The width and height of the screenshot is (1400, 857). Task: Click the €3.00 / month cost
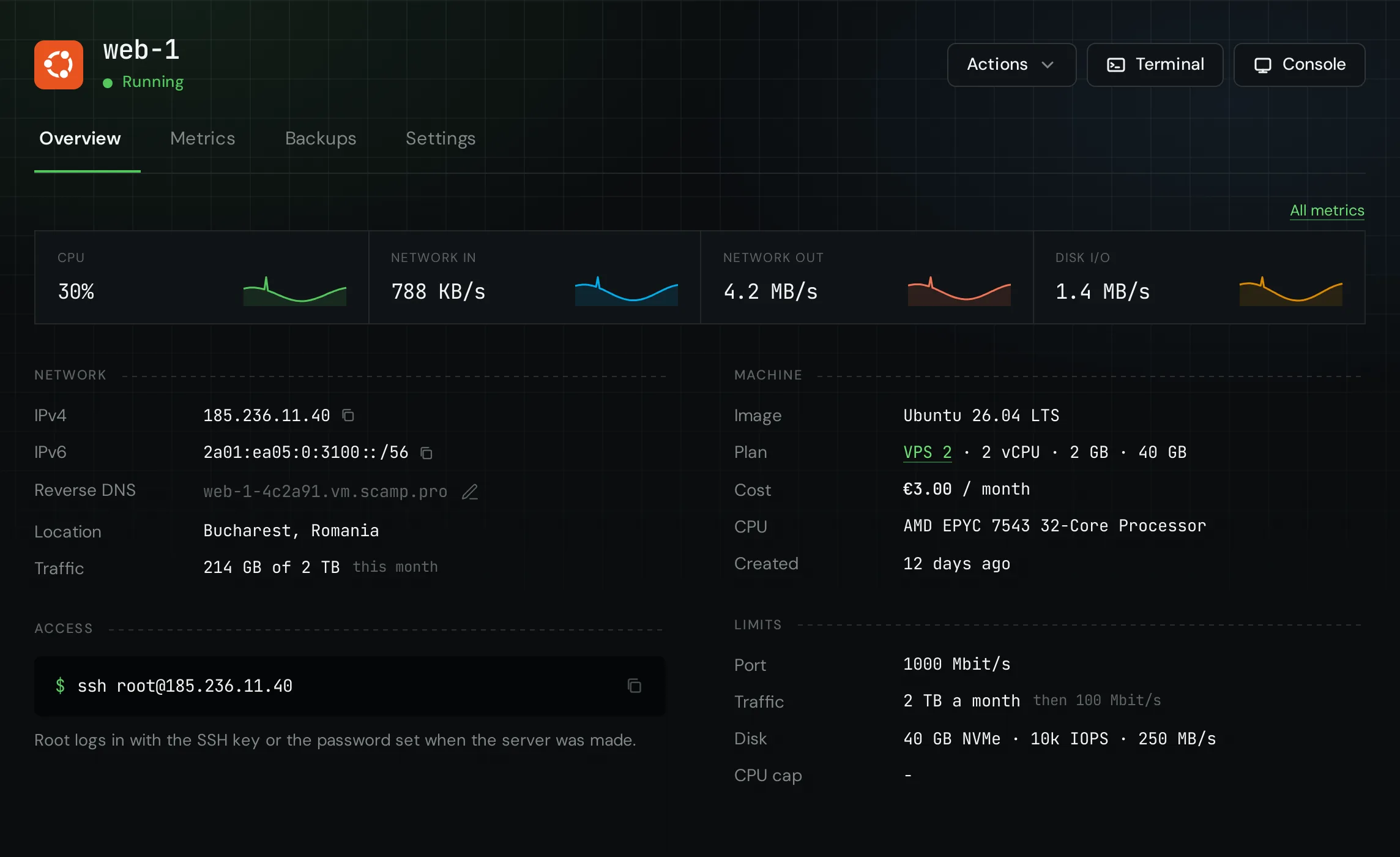[967, 489]
